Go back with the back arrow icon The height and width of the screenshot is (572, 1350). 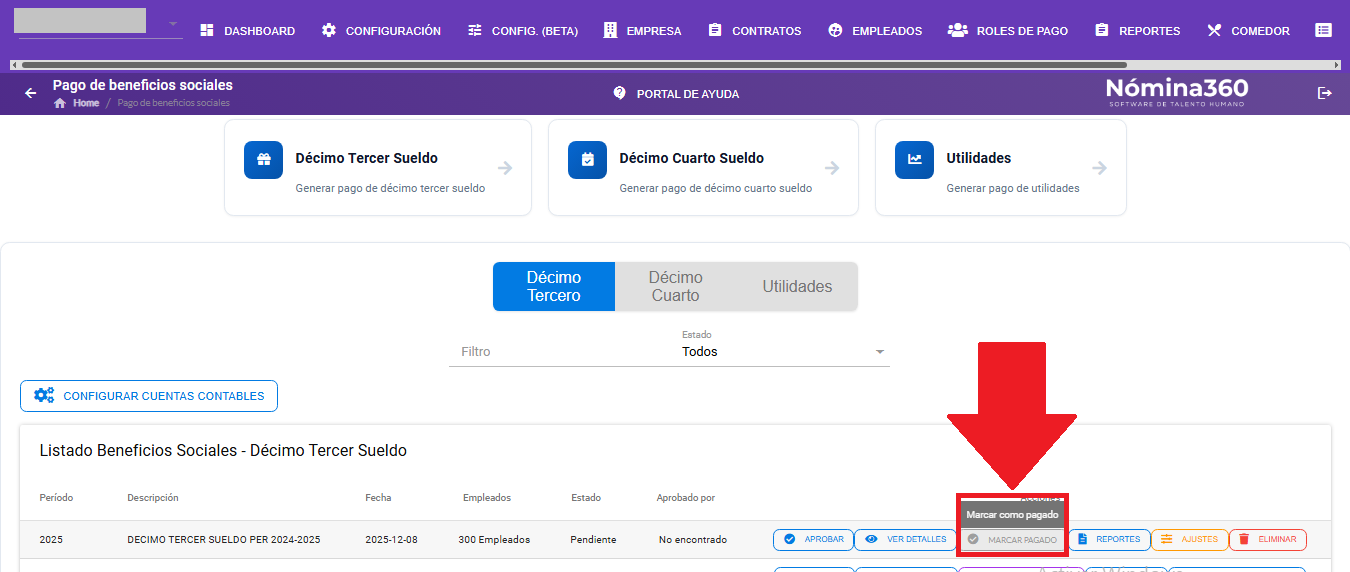(30, 93)
